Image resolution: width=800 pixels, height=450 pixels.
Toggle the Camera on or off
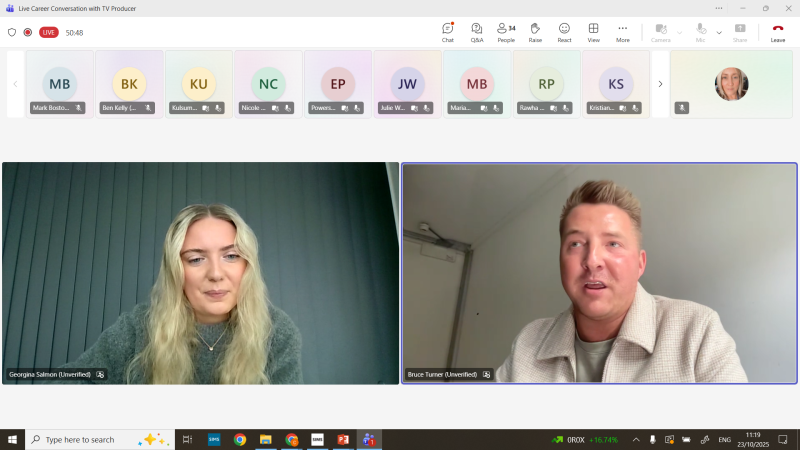(660, 32)
